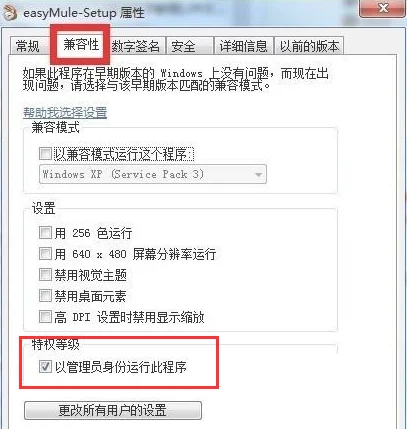Go to the 安全 tab
407x429 pixels.
[x=190, y=46]
